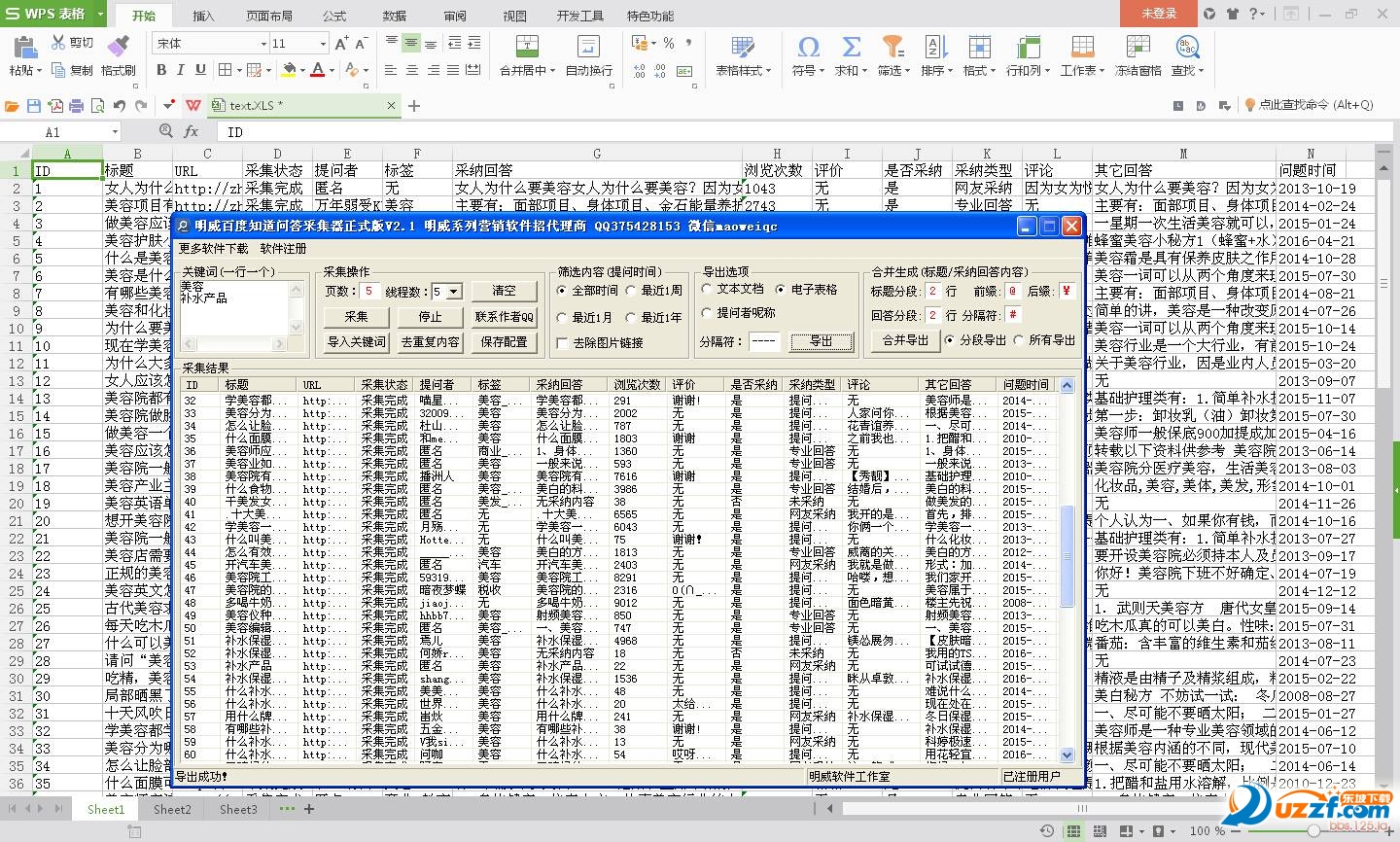The image size is (1400, 842).
Task: Choose the 文本文档 export option
Action: (707, 290)
